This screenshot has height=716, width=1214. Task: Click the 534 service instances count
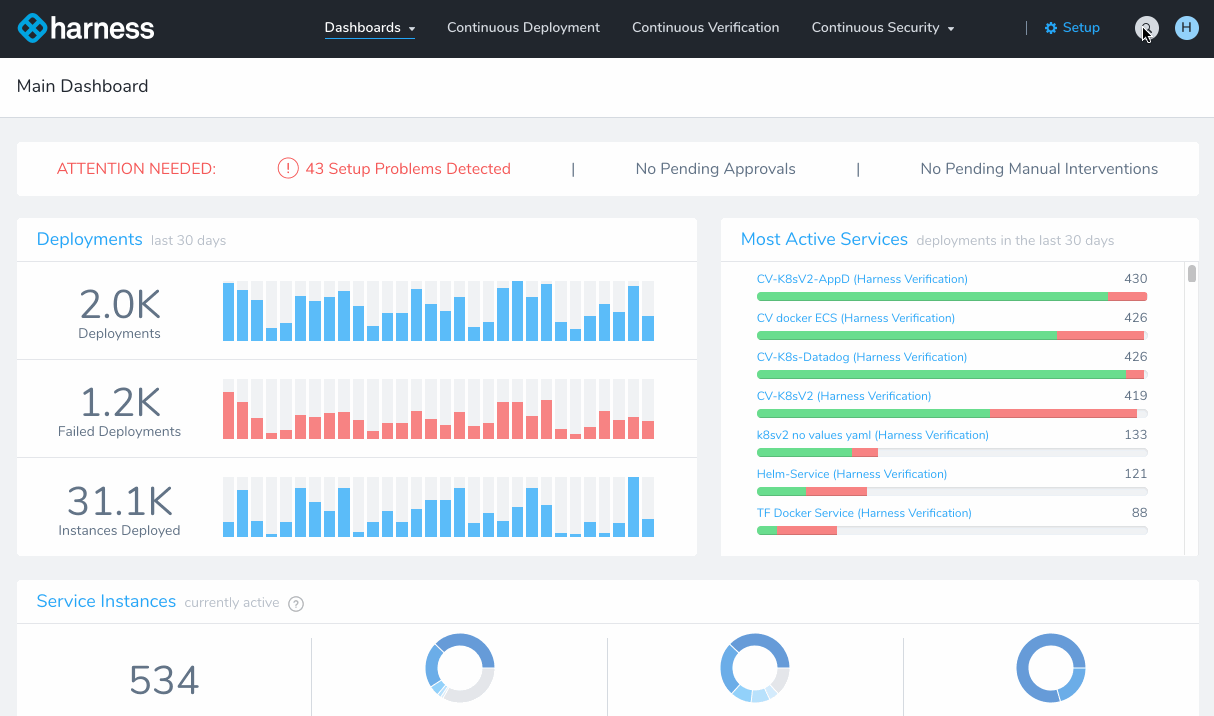click(x=164, y=680)
